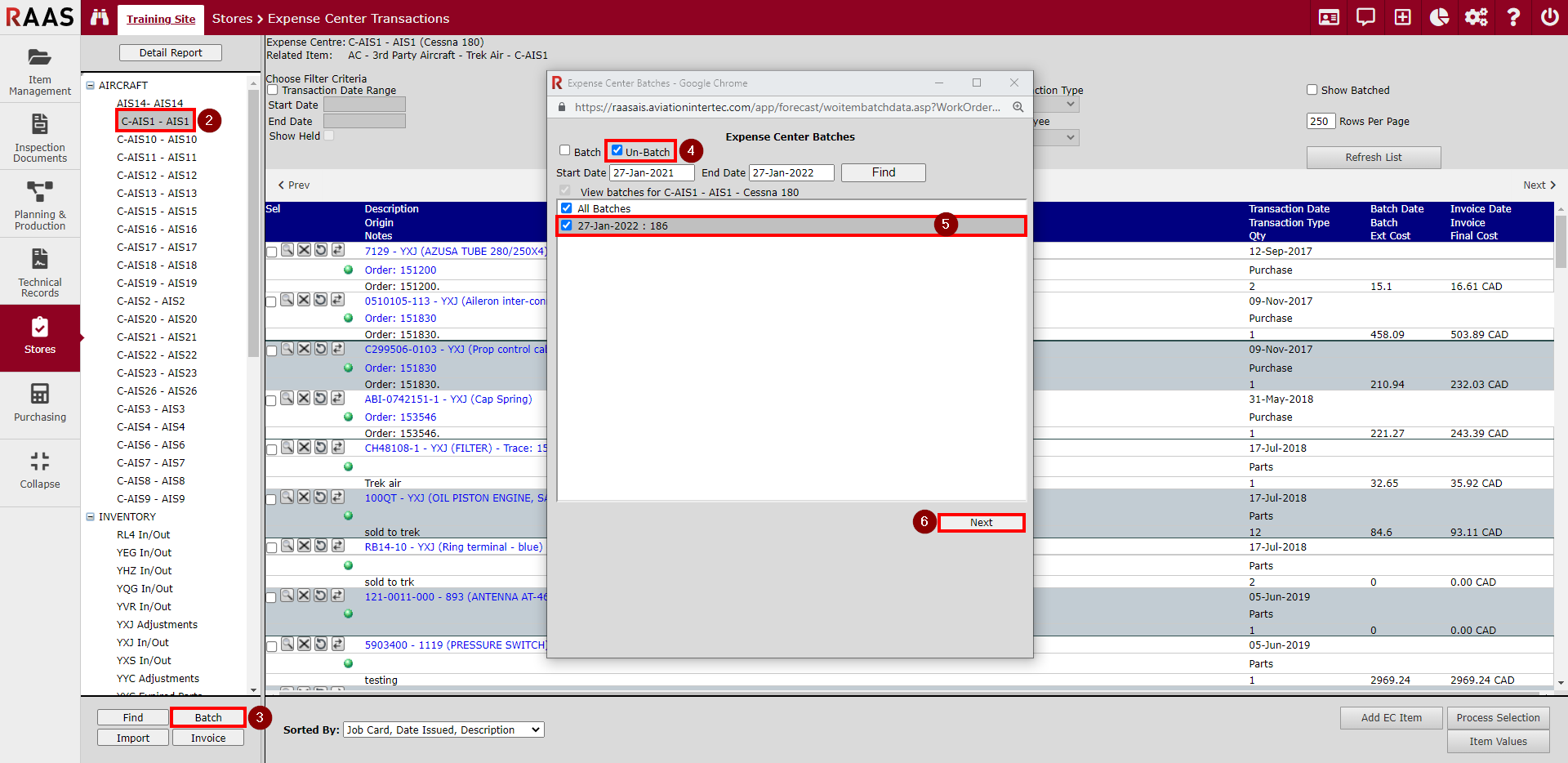Click the chat message icon
The height and width of the screenshot is (763, 1568).
click(1365, 17)
